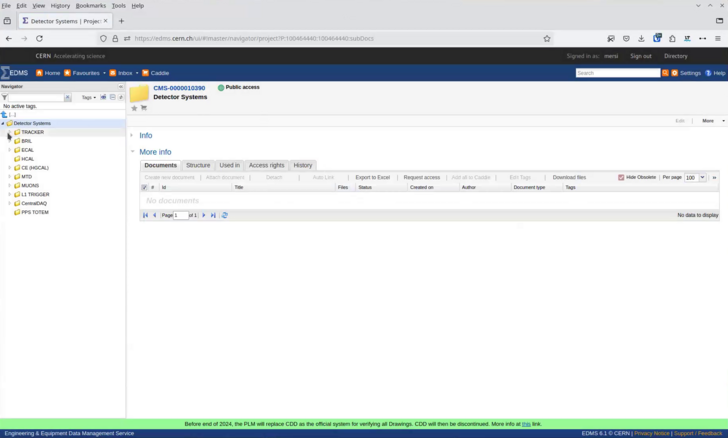Add Detector Systems to favourites with the star
The width and height of the screenshot is (728, 438).
pyautogui.click(x=134, y=108)
